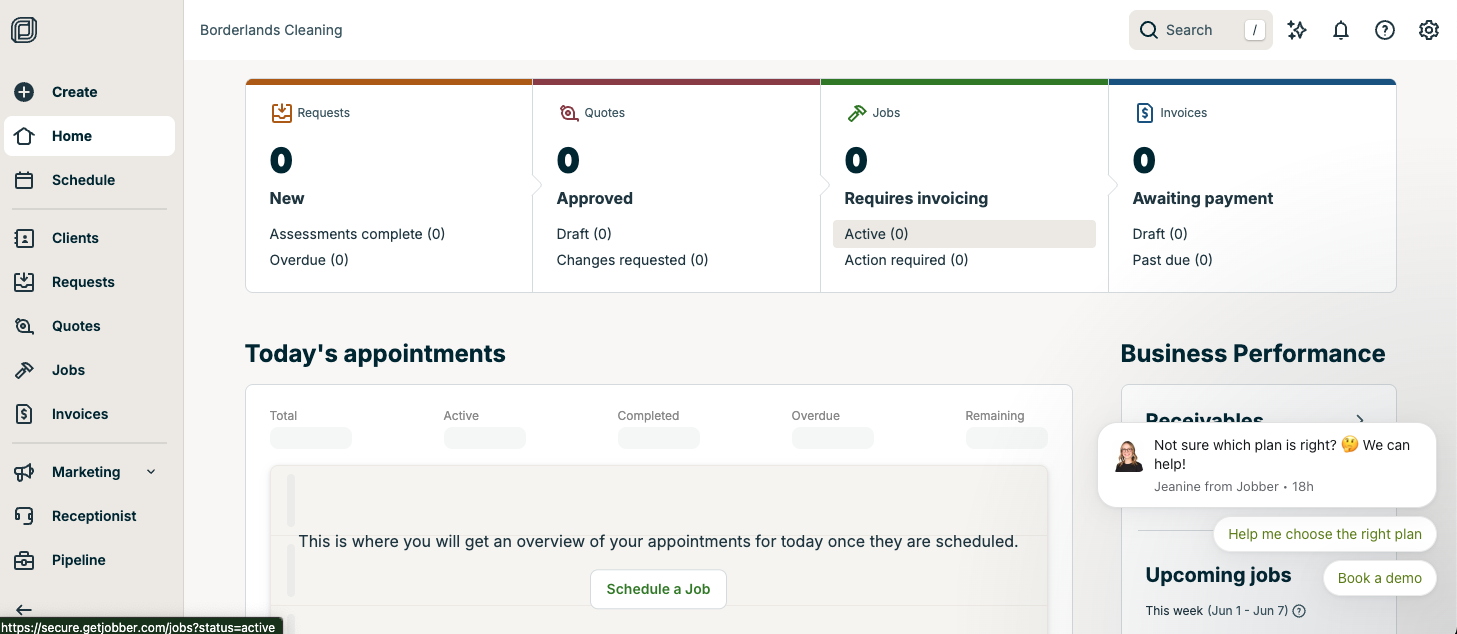Open the AI sparkle assistant icon
Screen dimensions: 1457x634
point(1297,30)
